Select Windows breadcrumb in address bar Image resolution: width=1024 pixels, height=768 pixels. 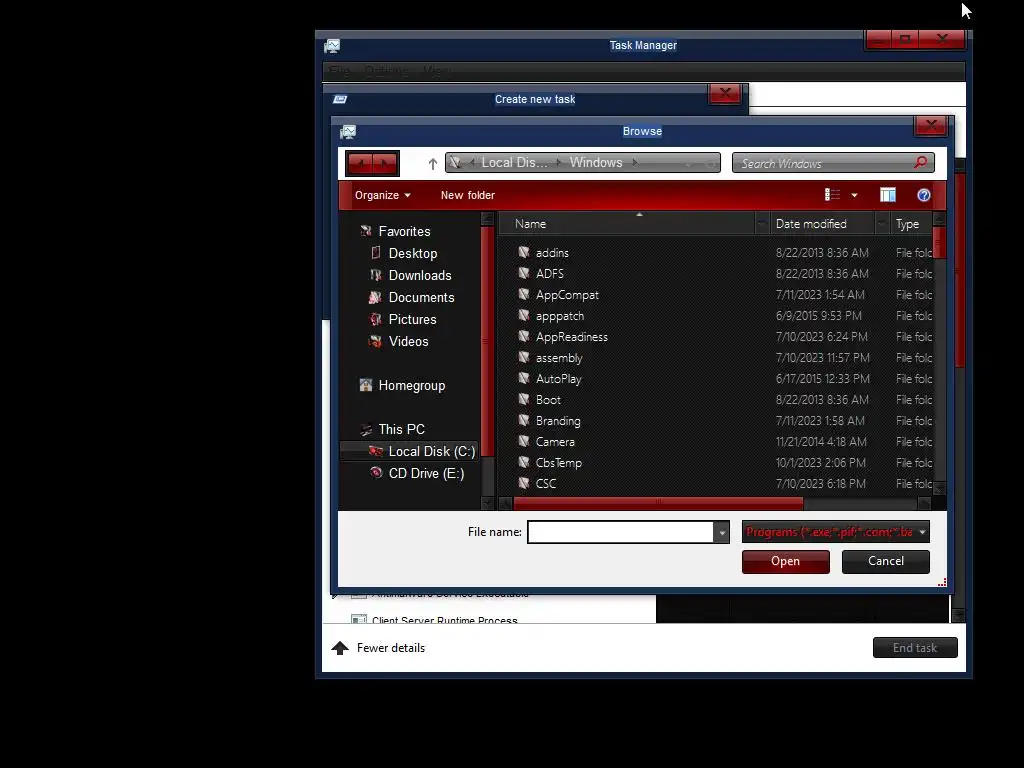click(596, 163)
